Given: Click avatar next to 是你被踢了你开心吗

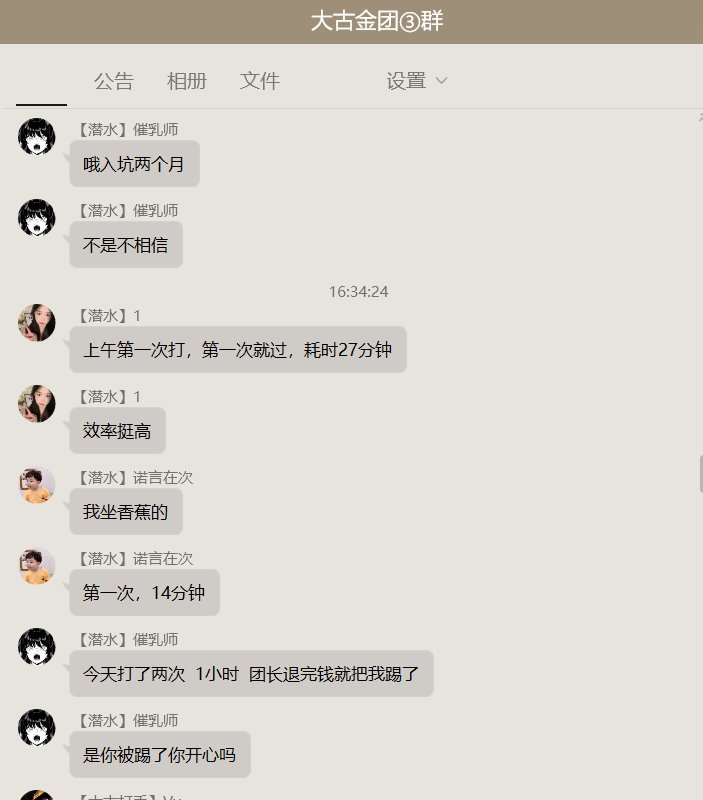Looking at the screenshot, I should coord(37,728).
